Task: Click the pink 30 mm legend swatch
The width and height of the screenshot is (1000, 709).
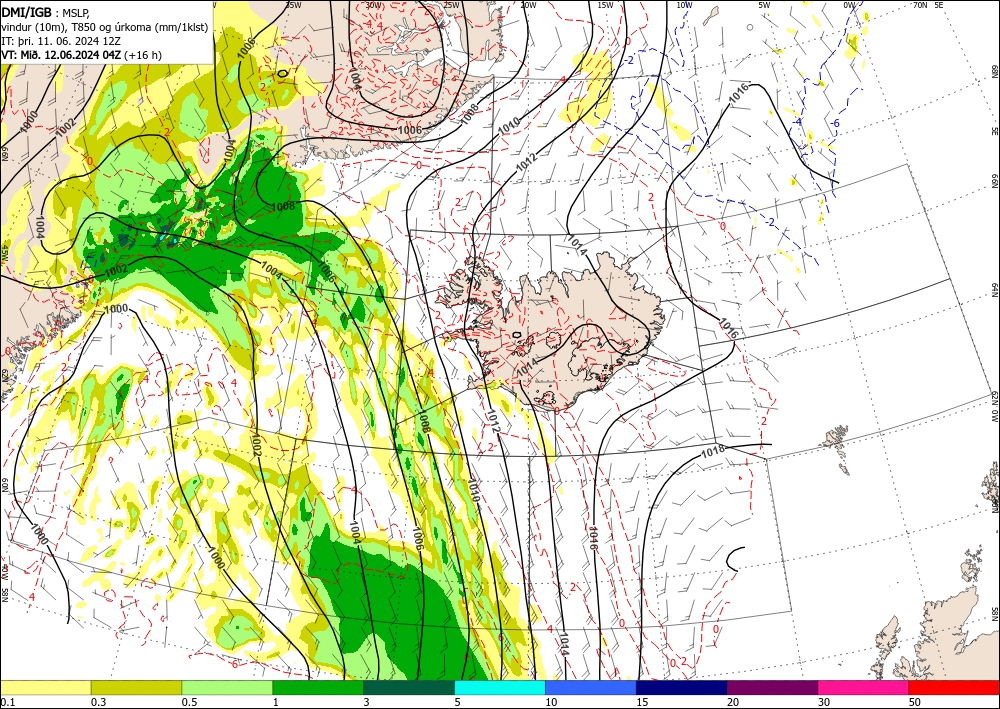Action: (864, 687)
